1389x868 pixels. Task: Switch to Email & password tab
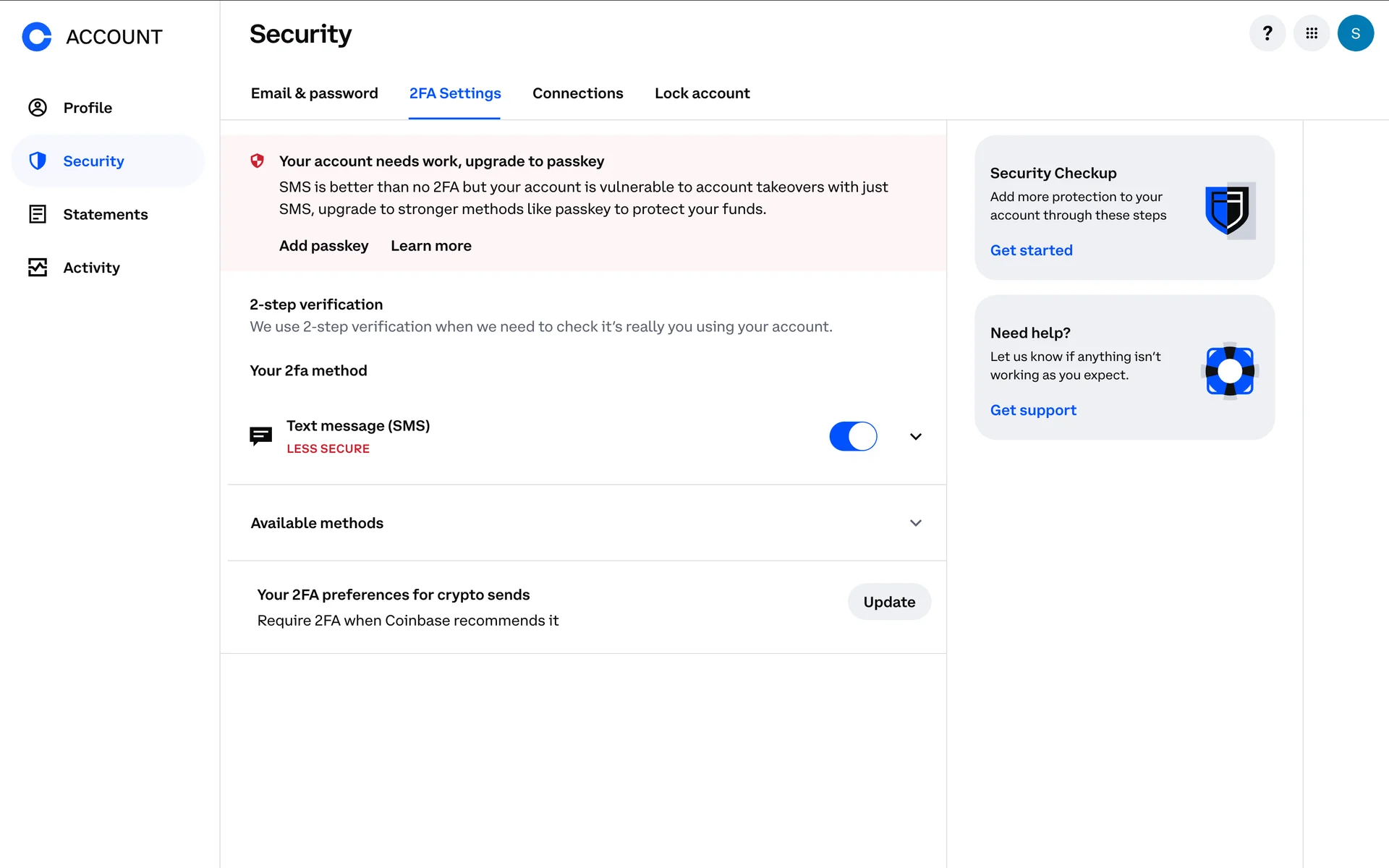[x=314, y=93]
